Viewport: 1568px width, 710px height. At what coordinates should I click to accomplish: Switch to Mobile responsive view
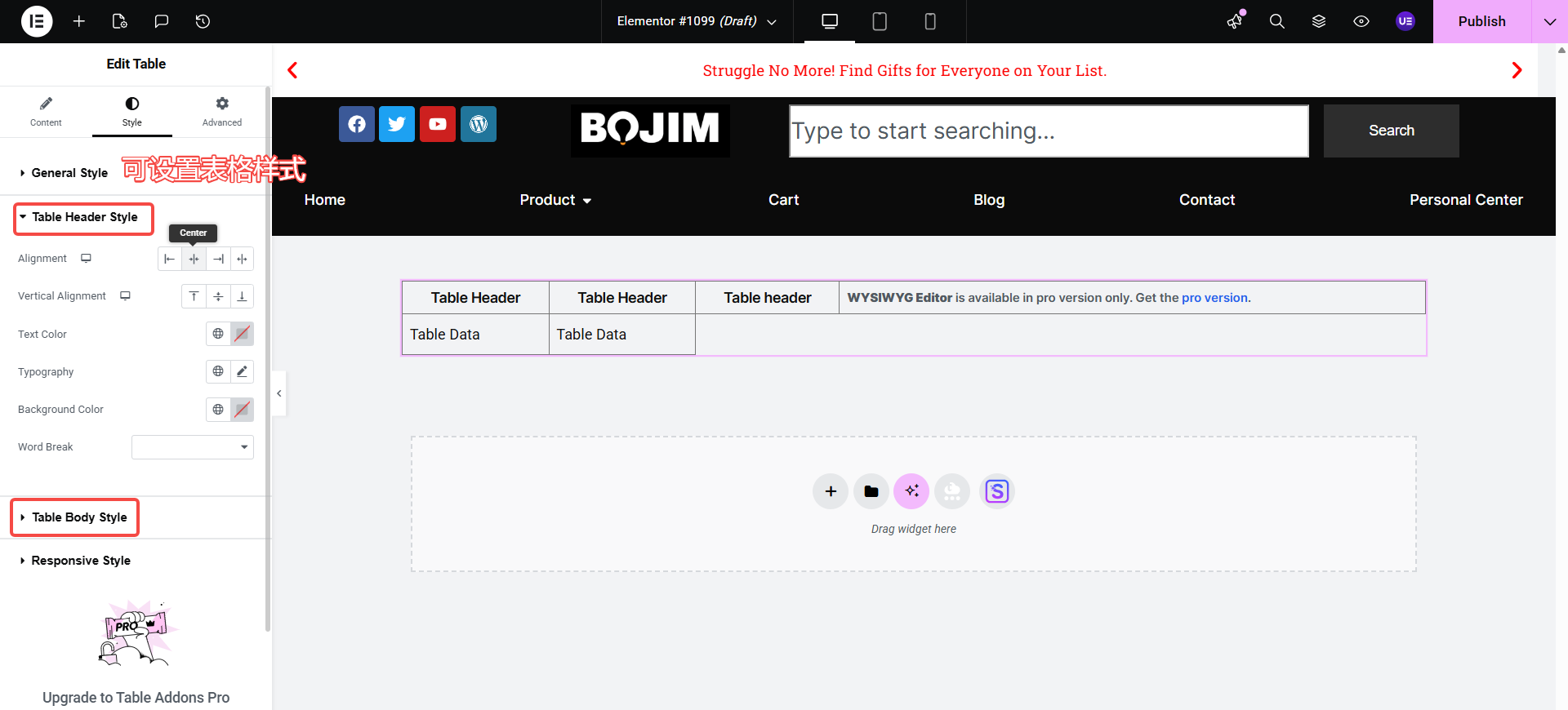[x=929, y=21]
